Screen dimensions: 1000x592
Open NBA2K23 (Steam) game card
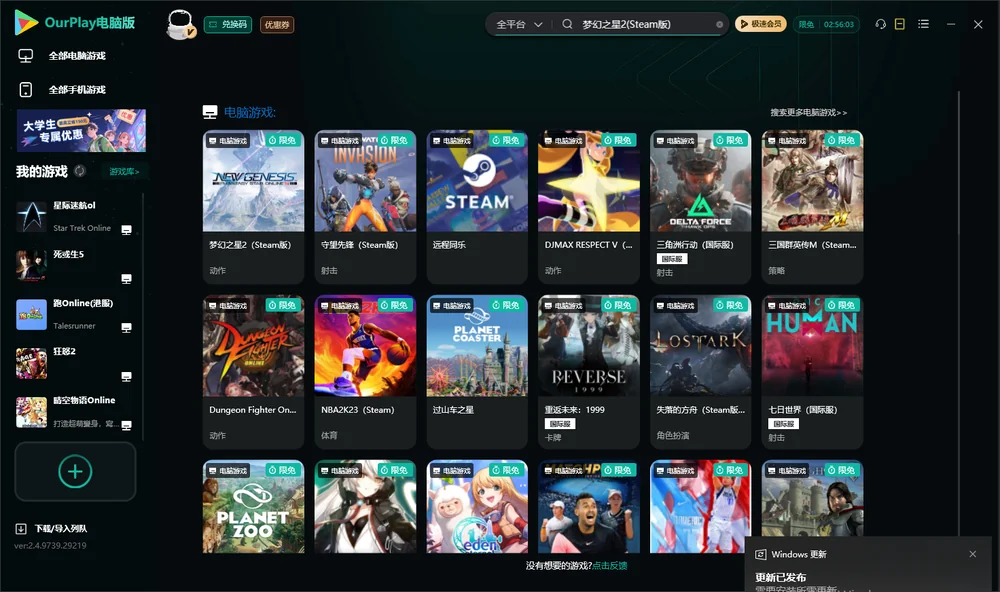[x=365, y=372]
